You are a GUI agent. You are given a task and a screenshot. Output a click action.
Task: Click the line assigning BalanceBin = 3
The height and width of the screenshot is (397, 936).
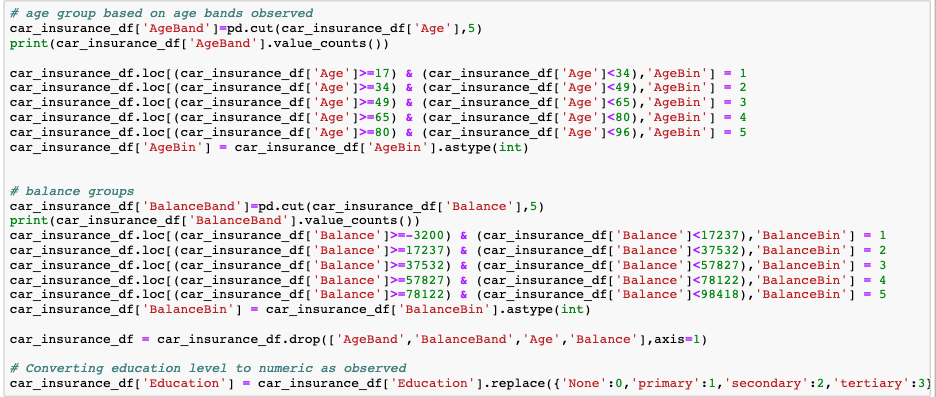[448, 265]
